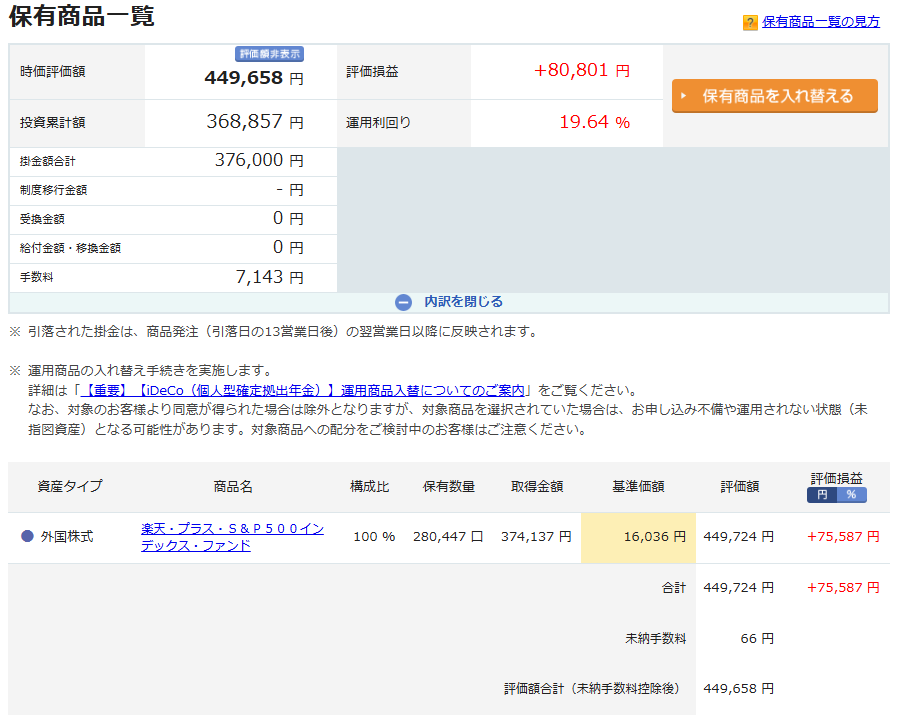
Task: Switch 評価損益 display to percent
Action: pos(851,495)
